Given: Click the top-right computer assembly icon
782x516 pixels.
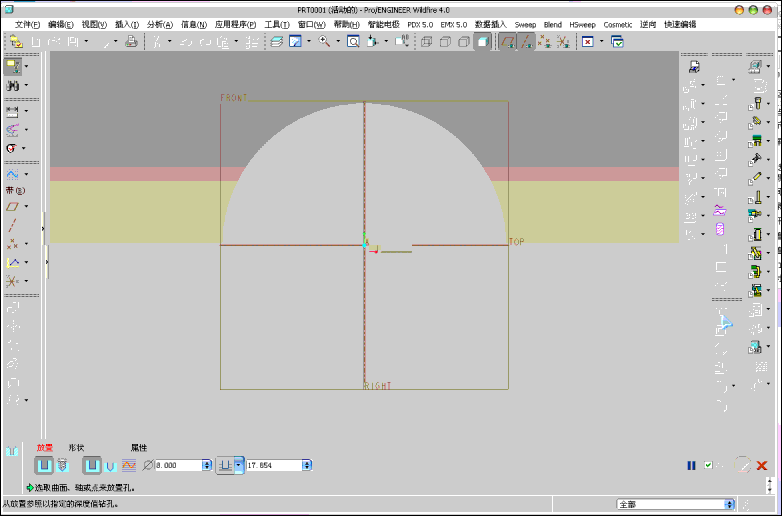Looking at the screenshot, I should 756,66.
